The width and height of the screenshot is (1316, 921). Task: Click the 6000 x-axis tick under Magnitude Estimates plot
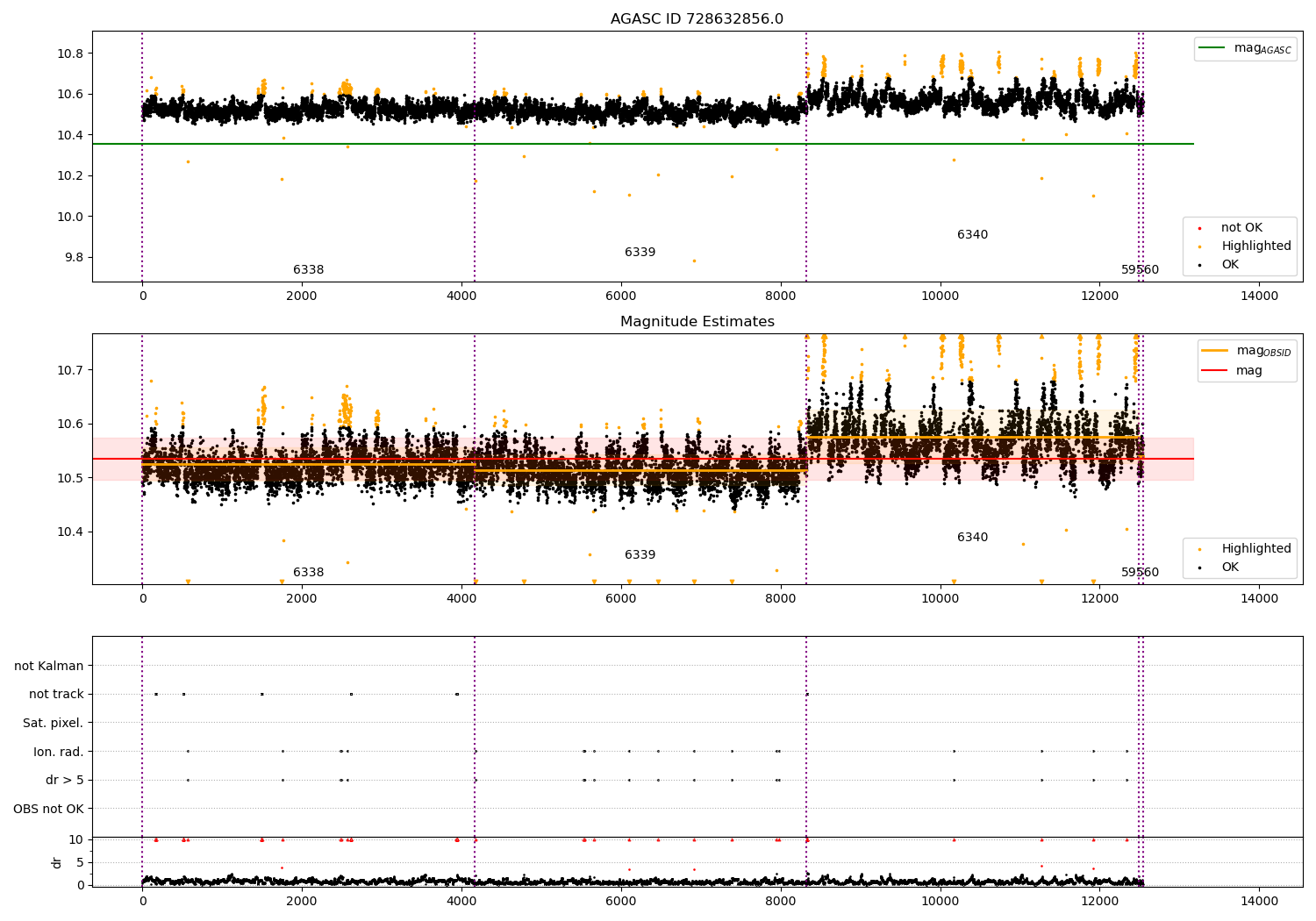click(x=621, y=599)
